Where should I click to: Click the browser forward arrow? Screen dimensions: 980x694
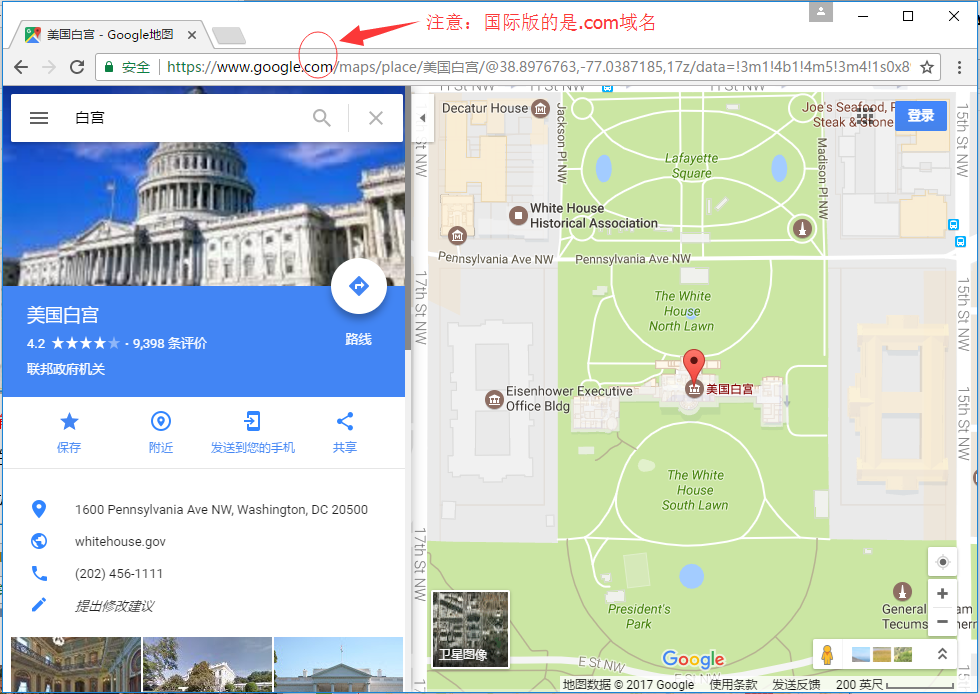[x=49, y=67]
